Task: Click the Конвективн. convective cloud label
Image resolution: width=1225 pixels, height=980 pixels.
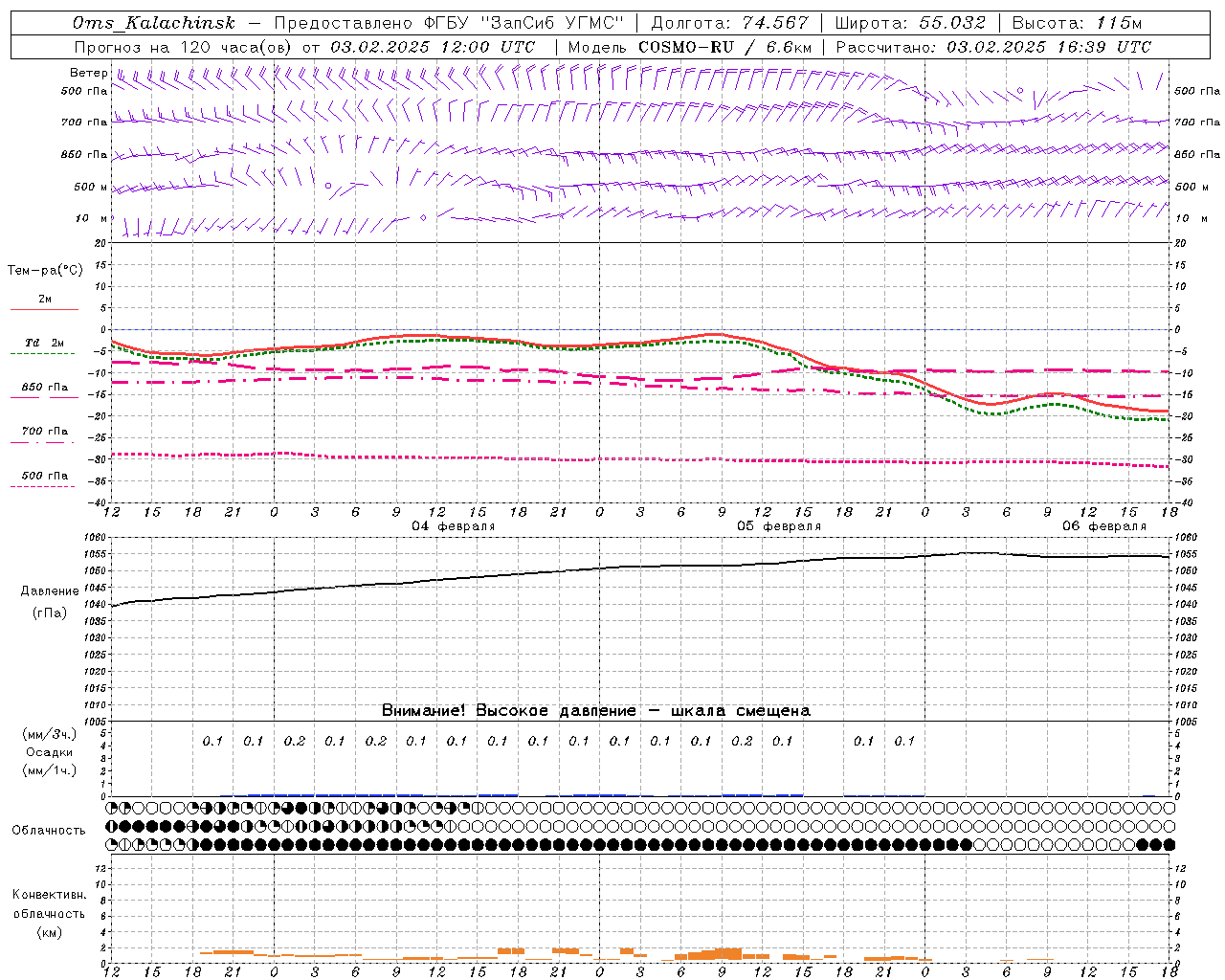Action: point(50,895)
